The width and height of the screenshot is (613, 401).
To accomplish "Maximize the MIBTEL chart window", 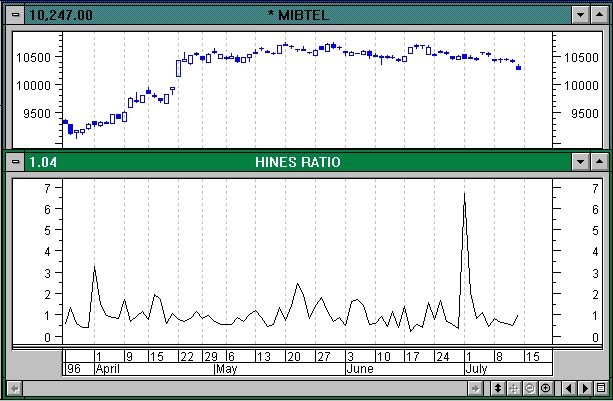I will coord(599,15).
